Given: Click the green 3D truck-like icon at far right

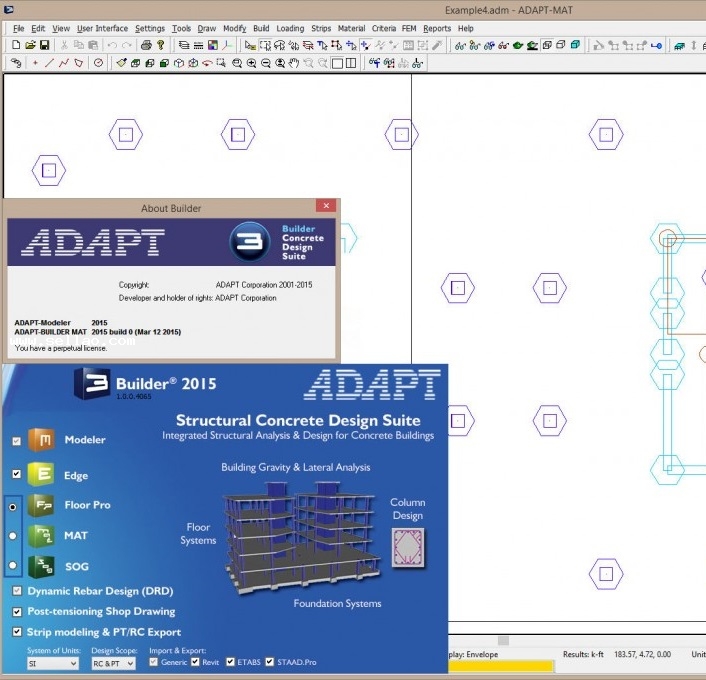Looking at the screenshot, I should [x=679, y=45].
